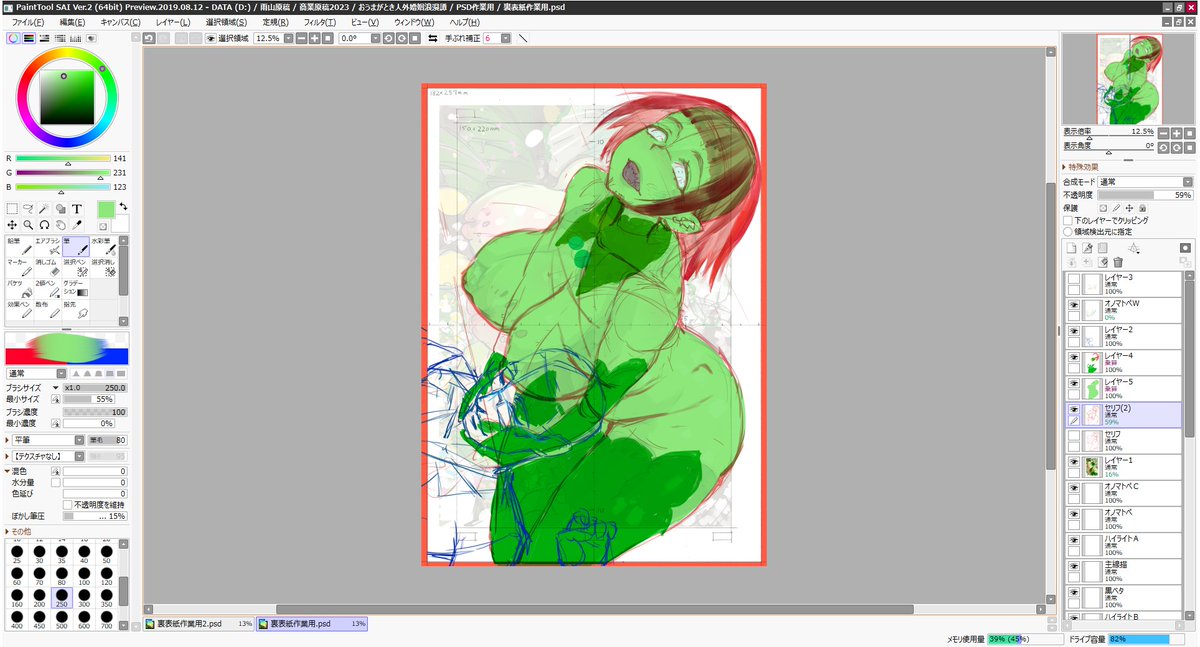Click toolbar zoom out minus button
Viewport: 1200px width, 647px height.
[301, 38]
